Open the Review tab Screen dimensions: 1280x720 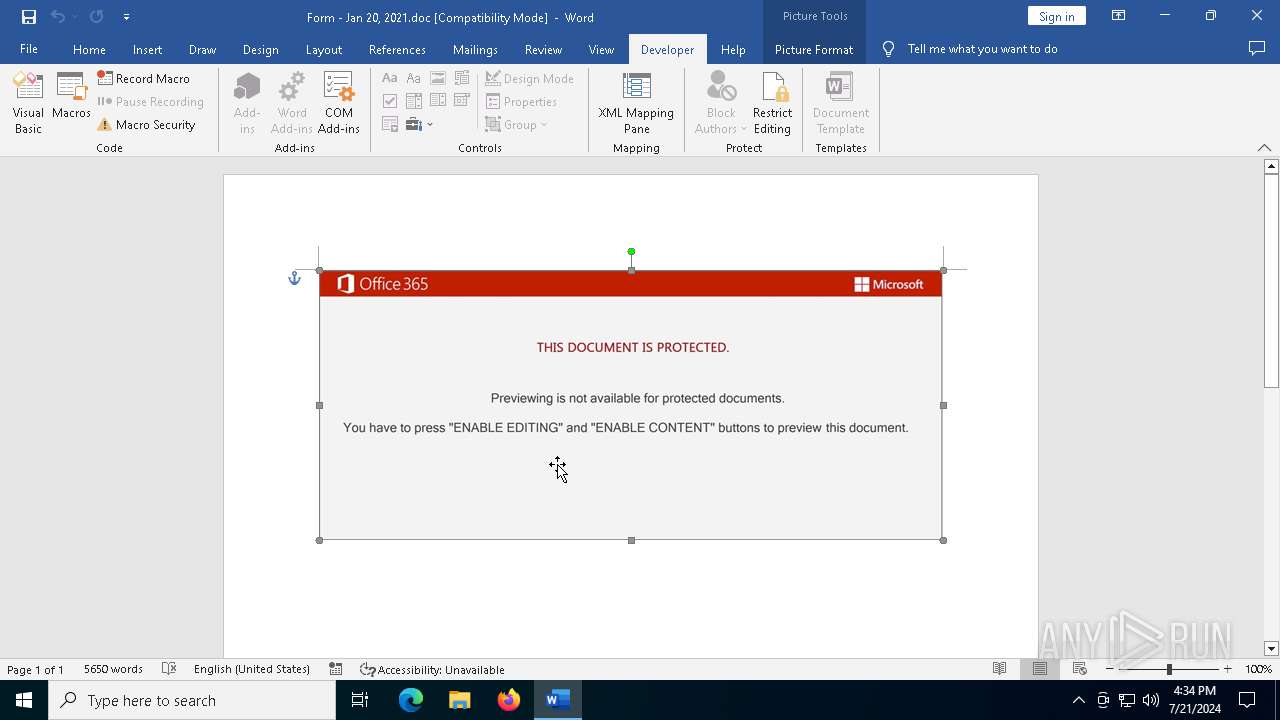click(x=543, y=49)
